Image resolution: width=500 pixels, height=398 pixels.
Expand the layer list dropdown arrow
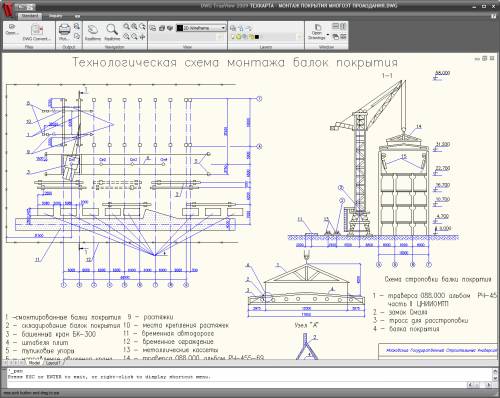[x=299, y=37]
